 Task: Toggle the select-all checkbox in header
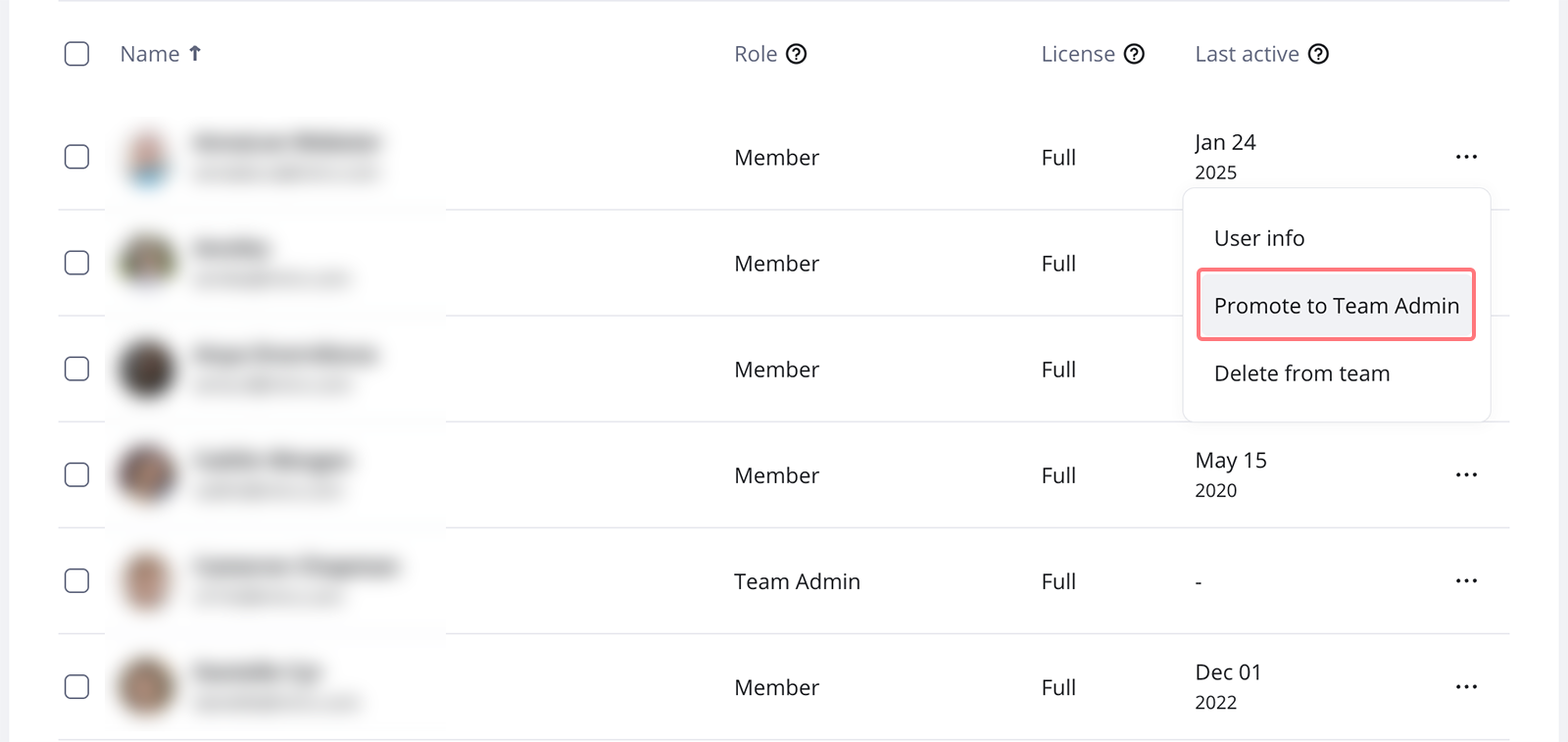pyautogui.click(x=76, y=54)
